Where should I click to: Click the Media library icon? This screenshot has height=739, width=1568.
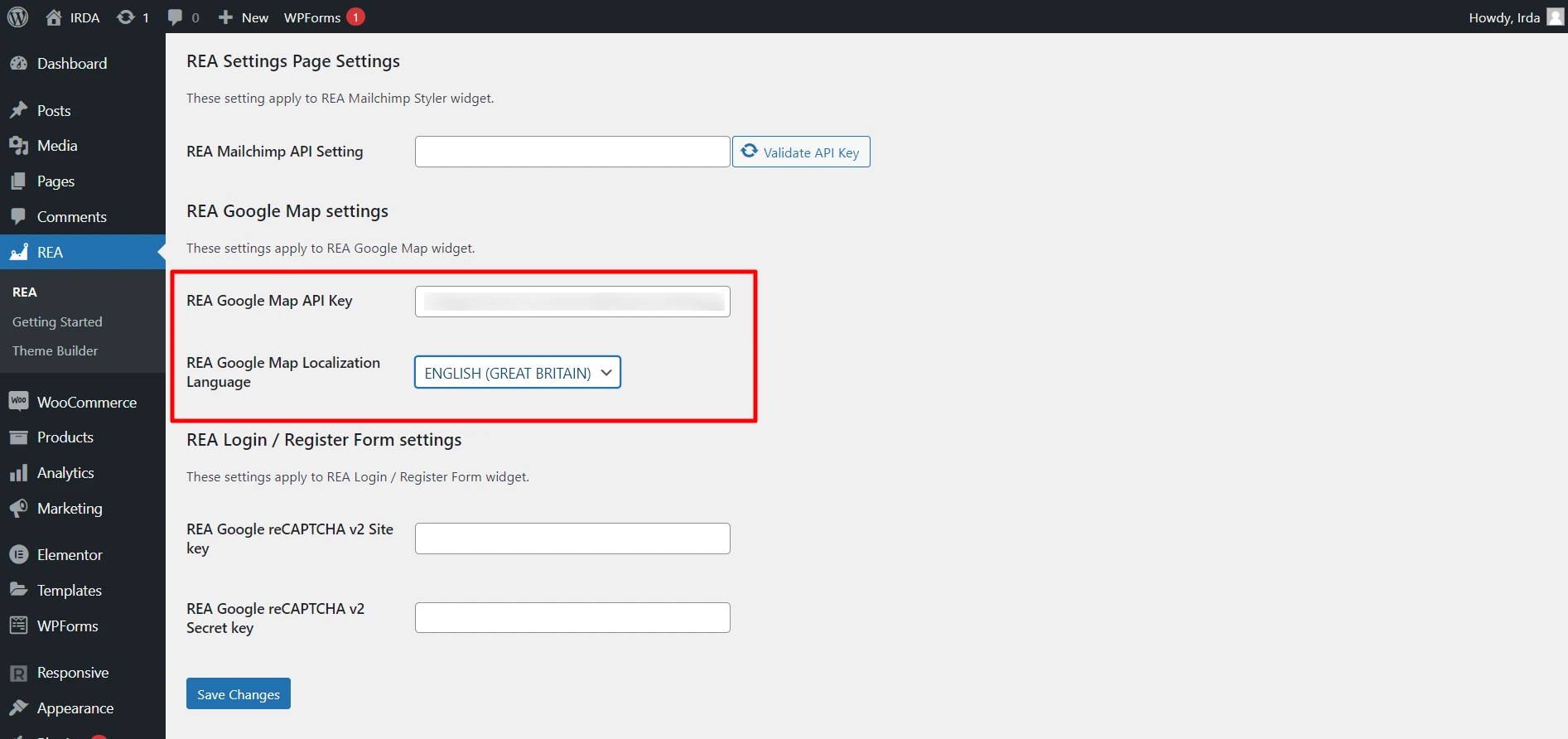(x=19, y=146)
